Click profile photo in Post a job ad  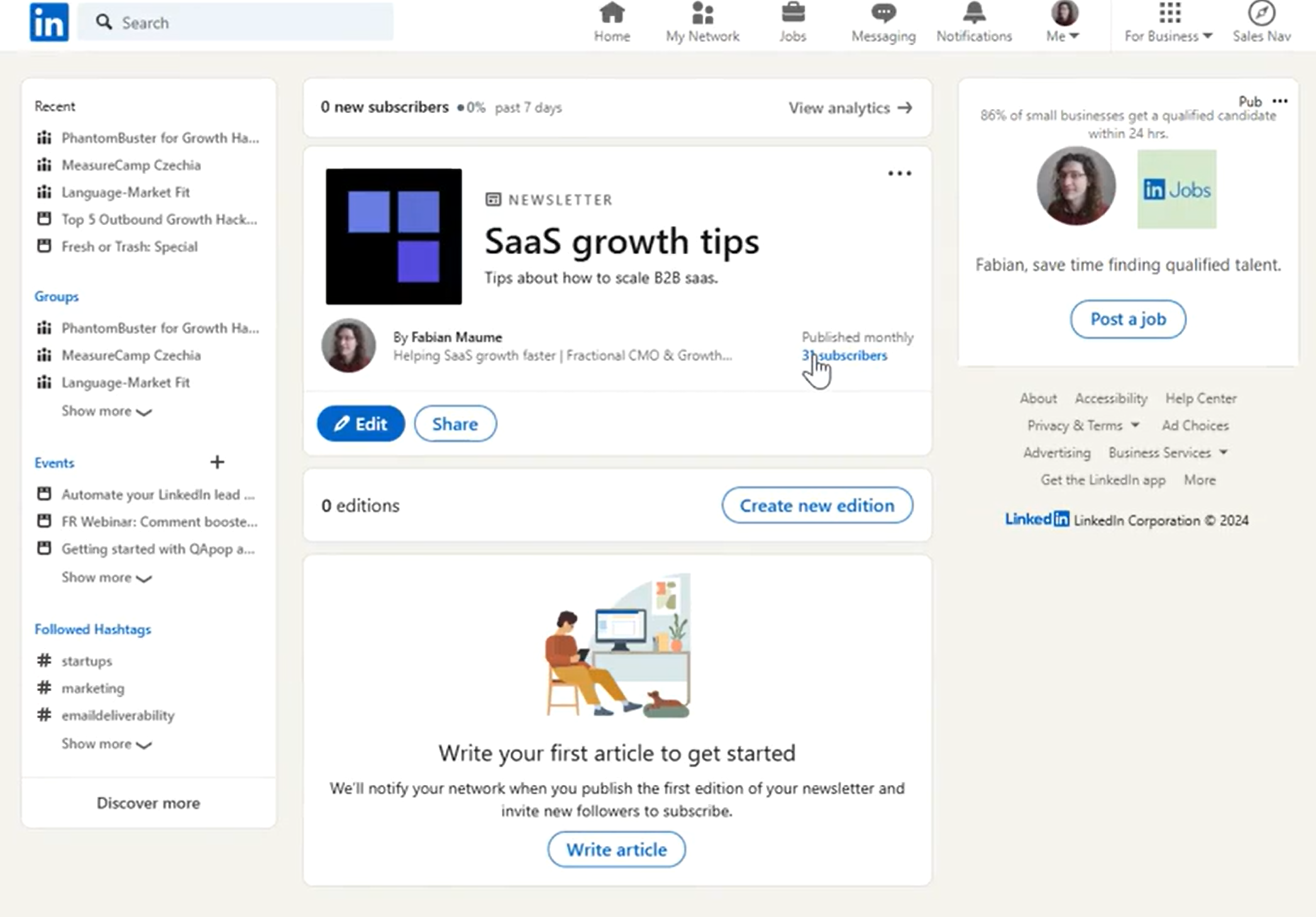click(1076, 186)
